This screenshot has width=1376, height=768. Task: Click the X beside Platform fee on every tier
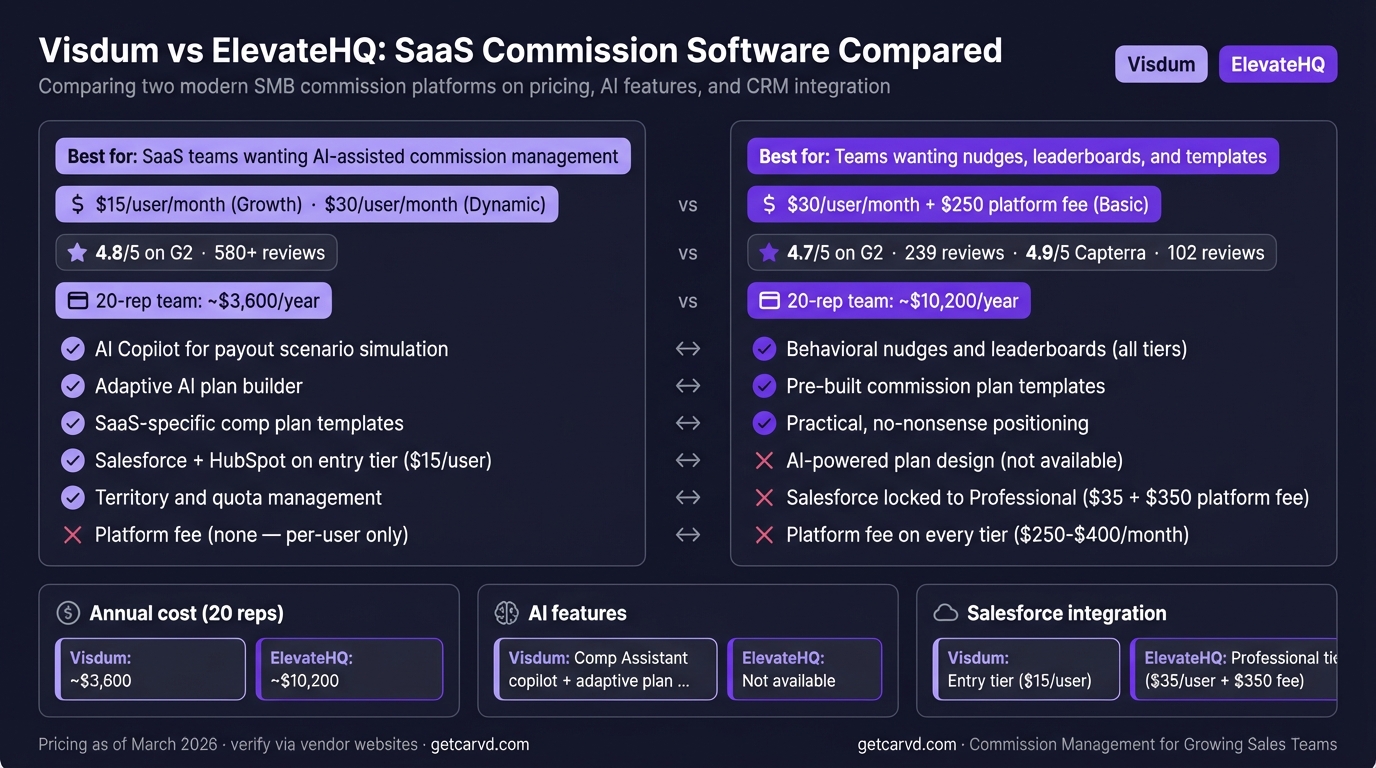click(764, 534)
